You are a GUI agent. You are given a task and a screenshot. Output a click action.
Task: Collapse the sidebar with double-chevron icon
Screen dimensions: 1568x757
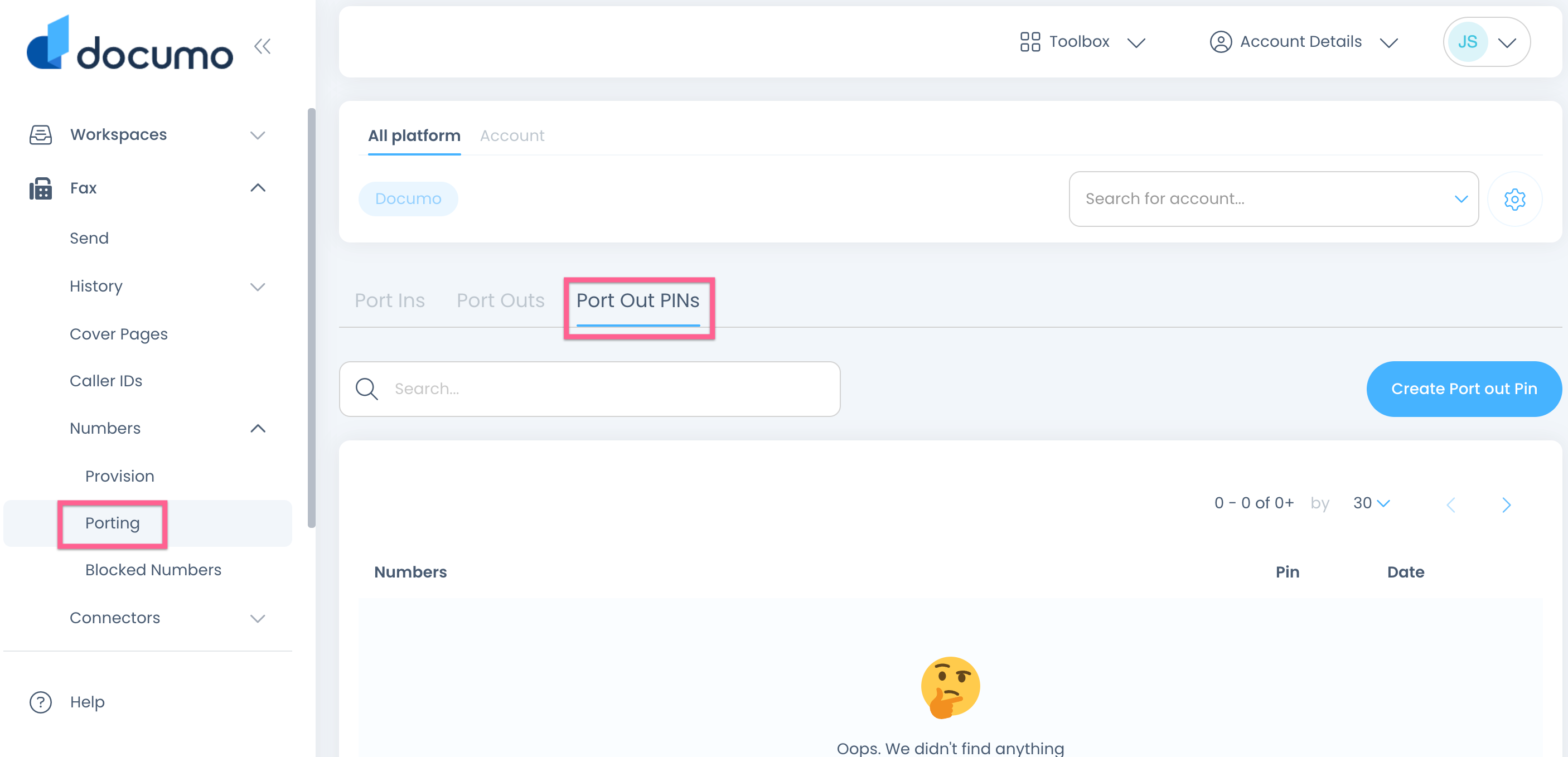[262, 46]
